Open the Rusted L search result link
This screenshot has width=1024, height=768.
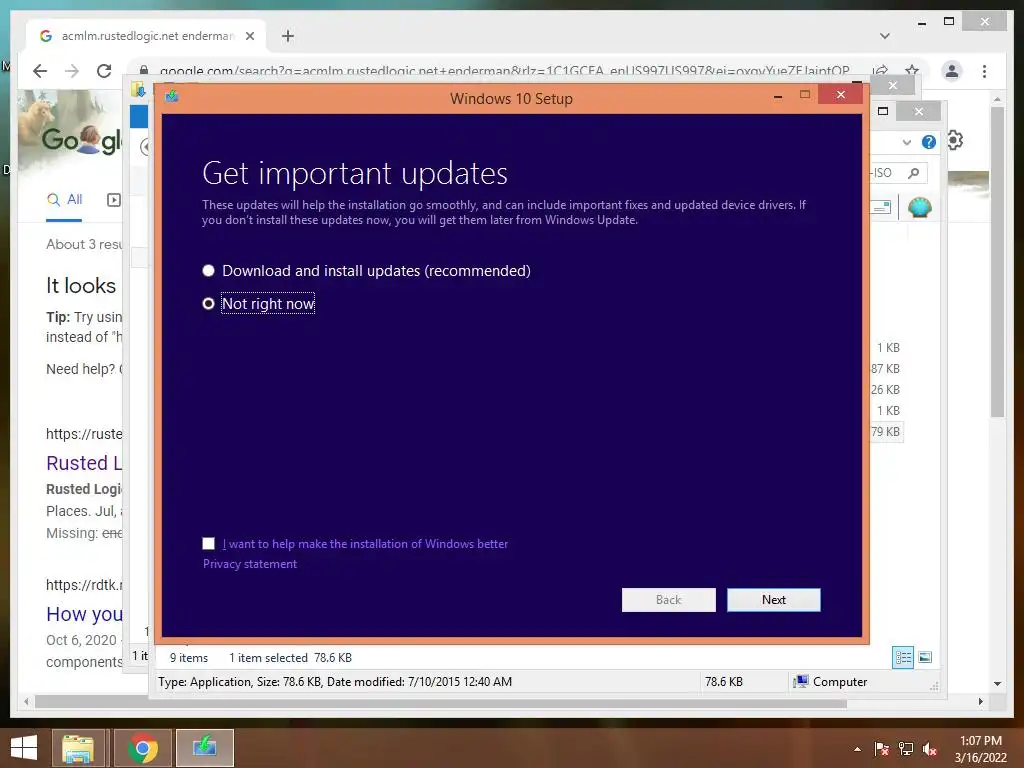pyautogui.click(x=84, y=462)
